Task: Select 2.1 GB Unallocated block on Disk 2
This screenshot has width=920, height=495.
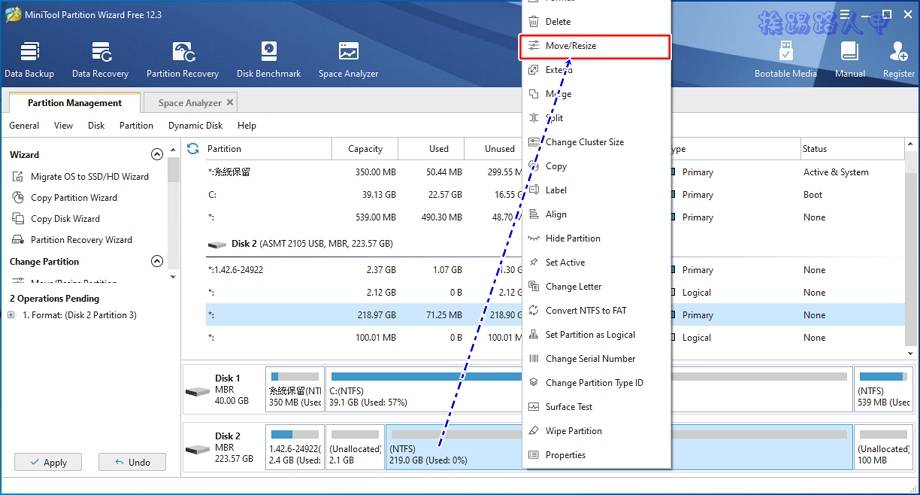Action: pyautogui.click(x=355, y=448)
